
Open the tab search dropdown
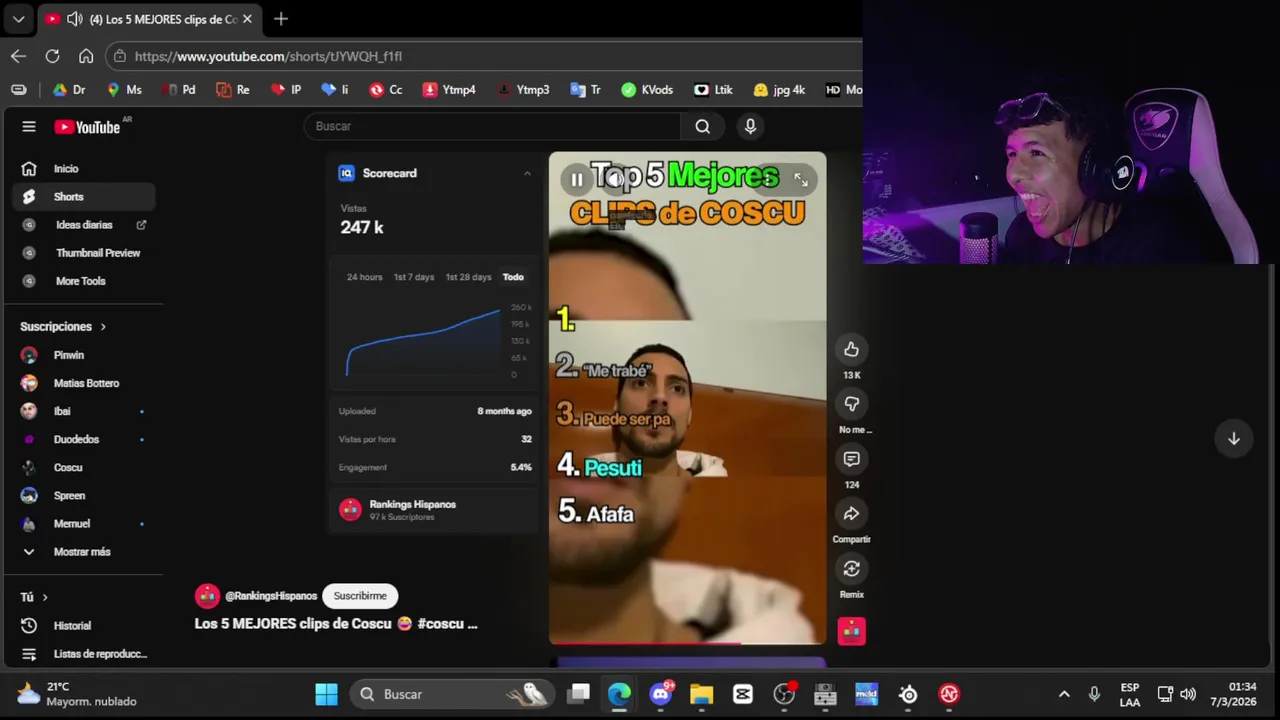click(x=18, y=19)
